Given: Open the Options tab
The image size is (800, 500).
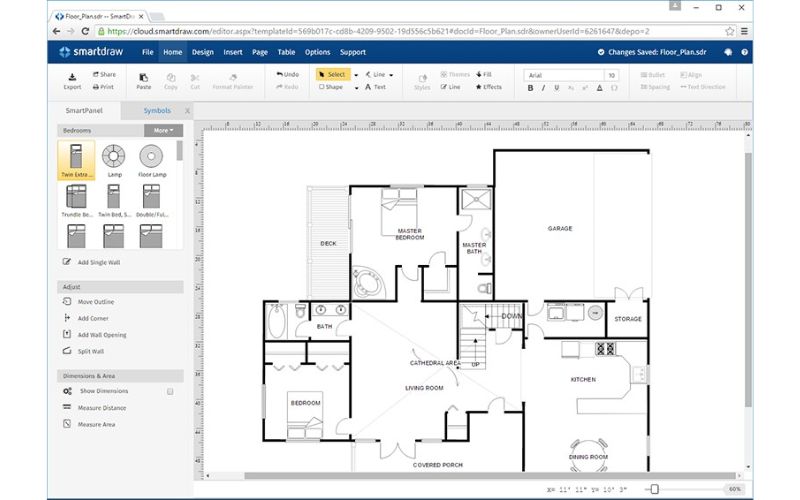Looking at the screenshot, I should pyautogui.click(x=317, y=52).
